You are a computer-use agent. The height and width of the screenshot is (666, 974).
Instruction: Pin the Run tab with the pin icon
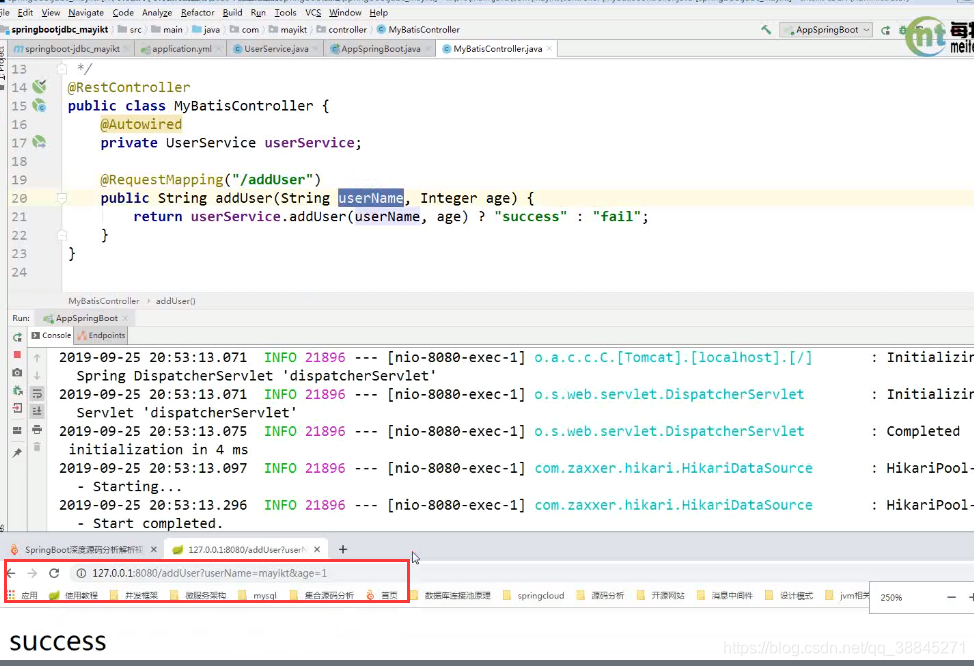[x=17, y=453]
